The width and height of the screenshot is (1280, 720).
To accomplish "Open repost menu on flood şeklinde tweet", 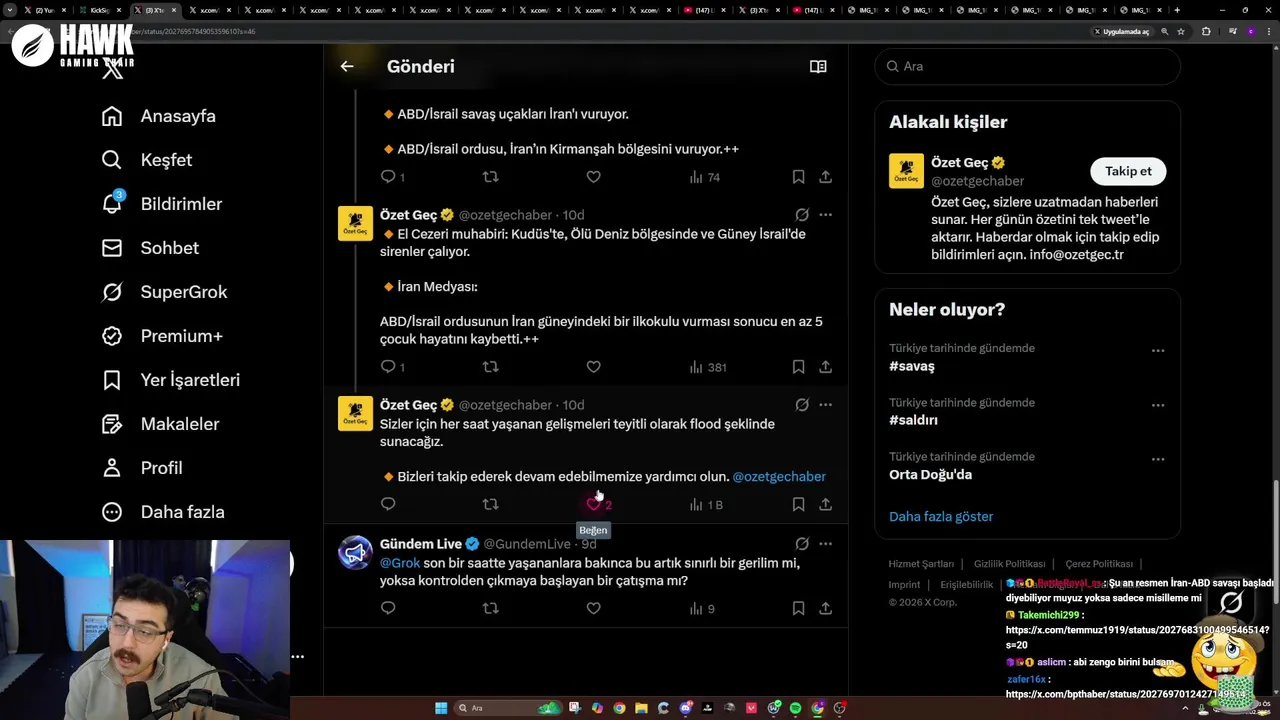I will tap(490, 505).
